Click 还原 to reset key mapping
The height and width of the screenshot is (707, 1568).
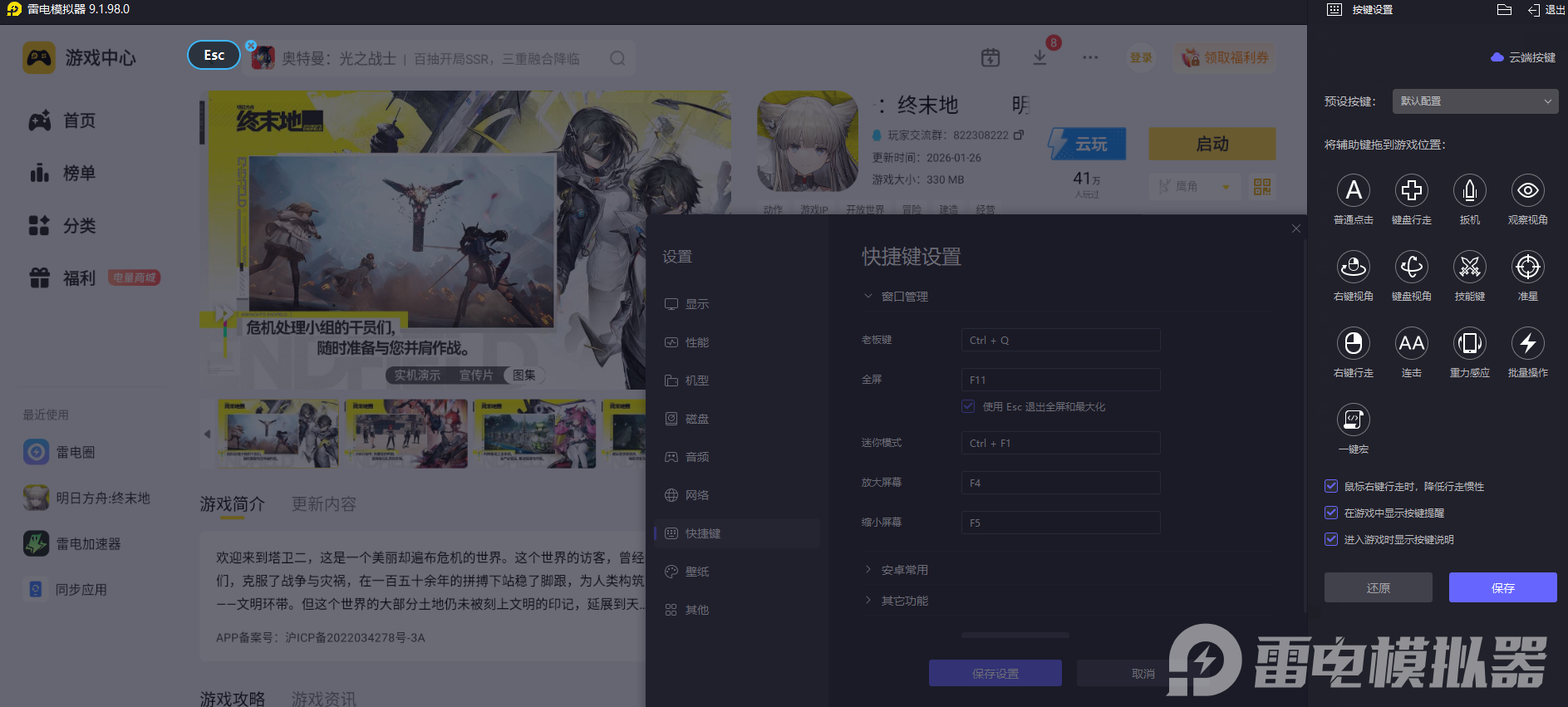coord(1379,587)
